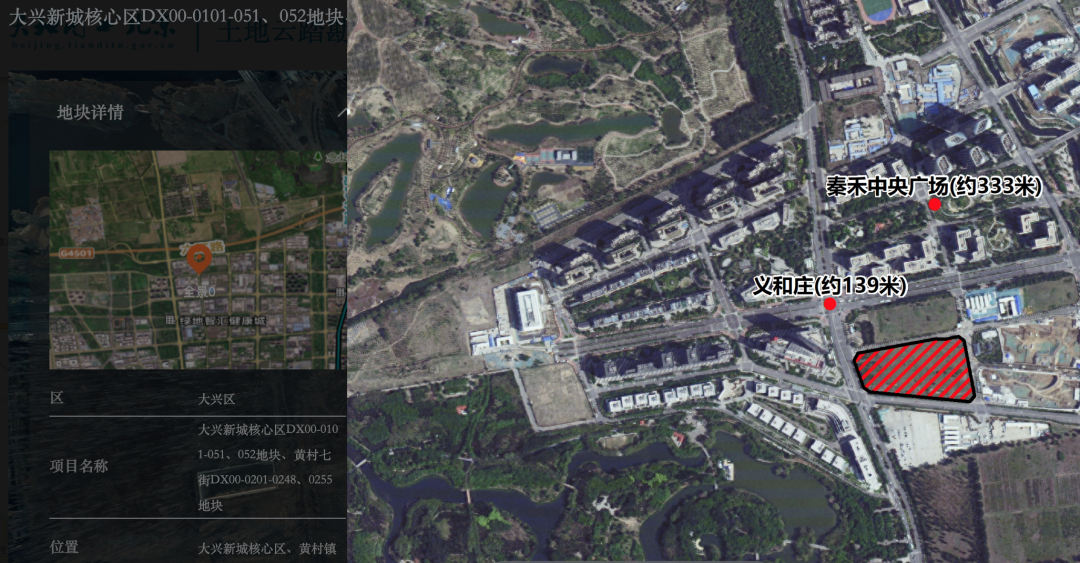The width and height of the screenshot is (1080, 563).
Task: Select the 区 row label
Action: [x=57, y=398]
